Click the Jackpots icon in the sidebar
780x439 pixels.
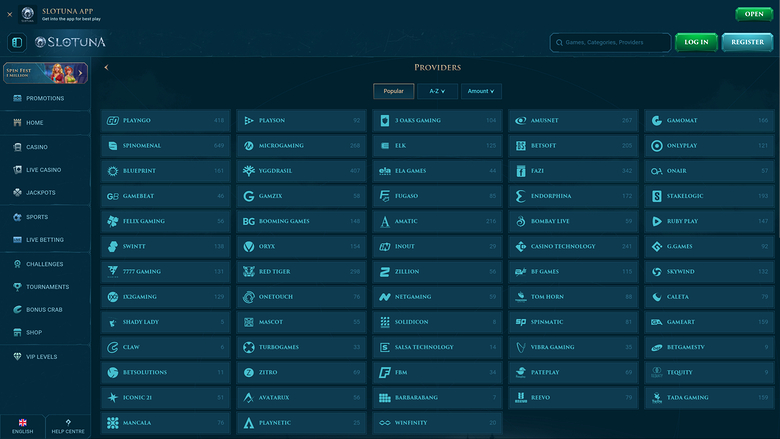point(17,192)
